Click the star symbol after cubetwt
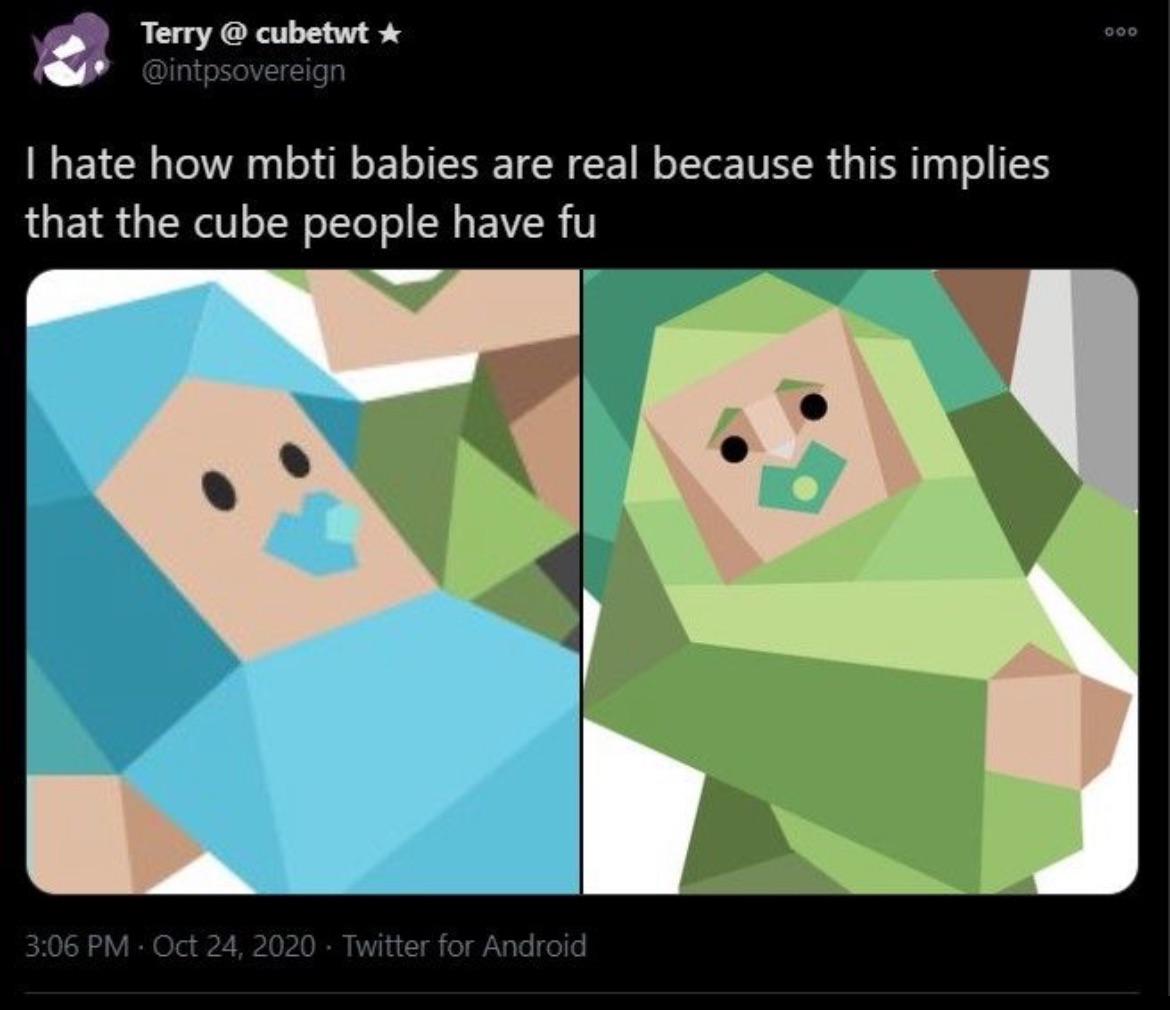The width and height of the screenshot is (1170, 1010). (x=392, y=34)
